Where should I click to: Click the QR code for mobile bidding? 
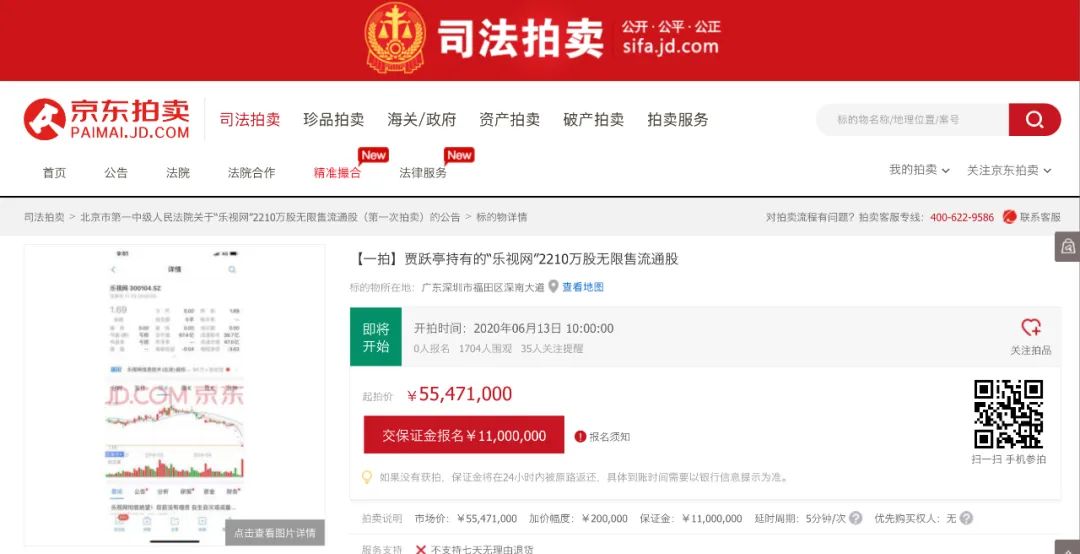click(1008, 413)
